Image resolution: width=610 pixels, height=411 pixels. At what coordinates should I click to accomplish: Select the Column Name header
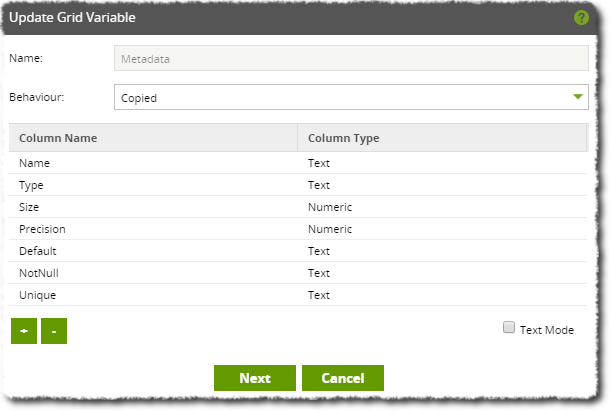(x=153, y=138)
